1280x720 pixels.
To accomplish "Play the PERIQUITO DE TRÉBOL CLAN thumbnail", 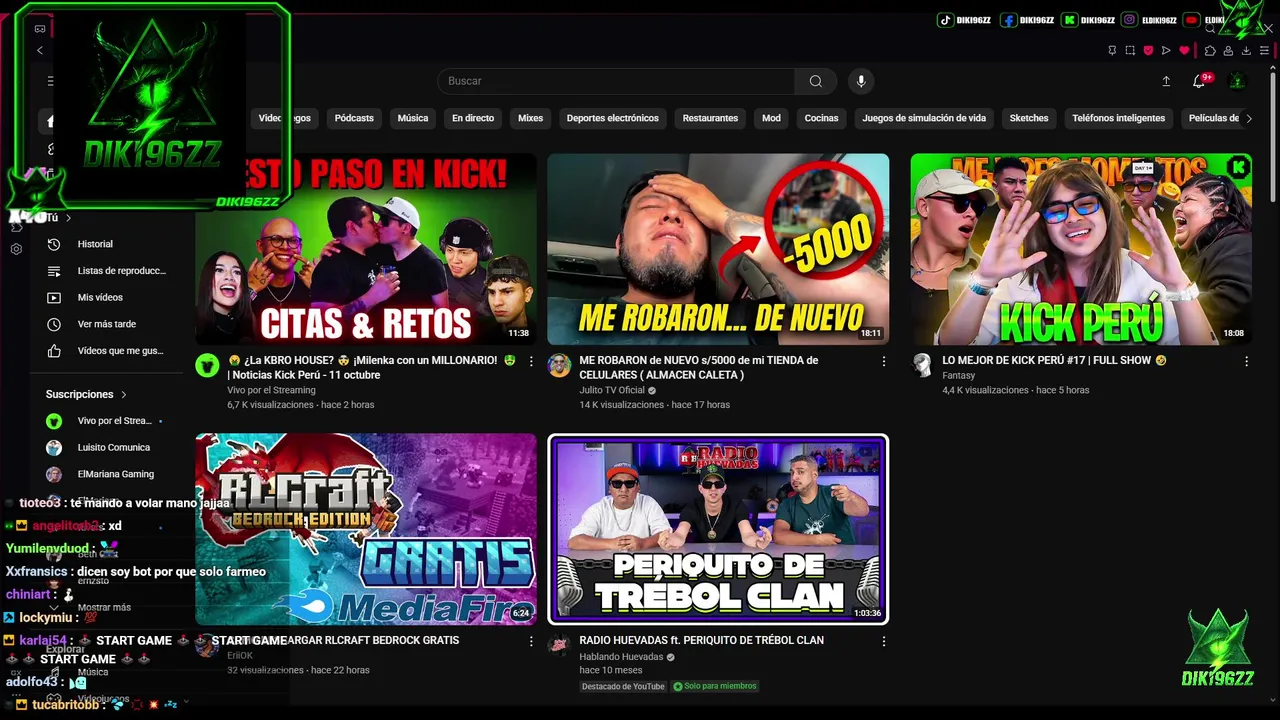I will (x=718, y=529).
